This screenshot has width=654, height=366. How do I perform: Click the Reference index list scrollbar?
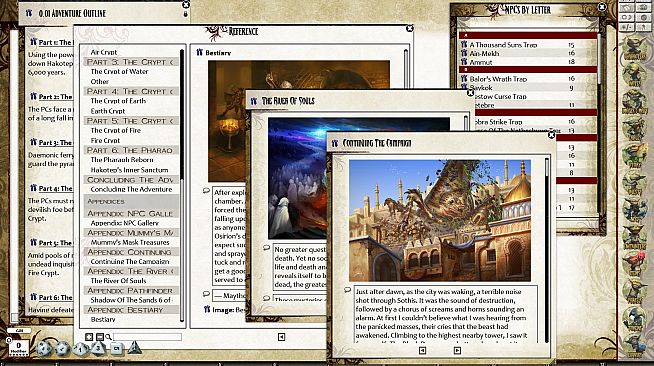pos(182,185)
